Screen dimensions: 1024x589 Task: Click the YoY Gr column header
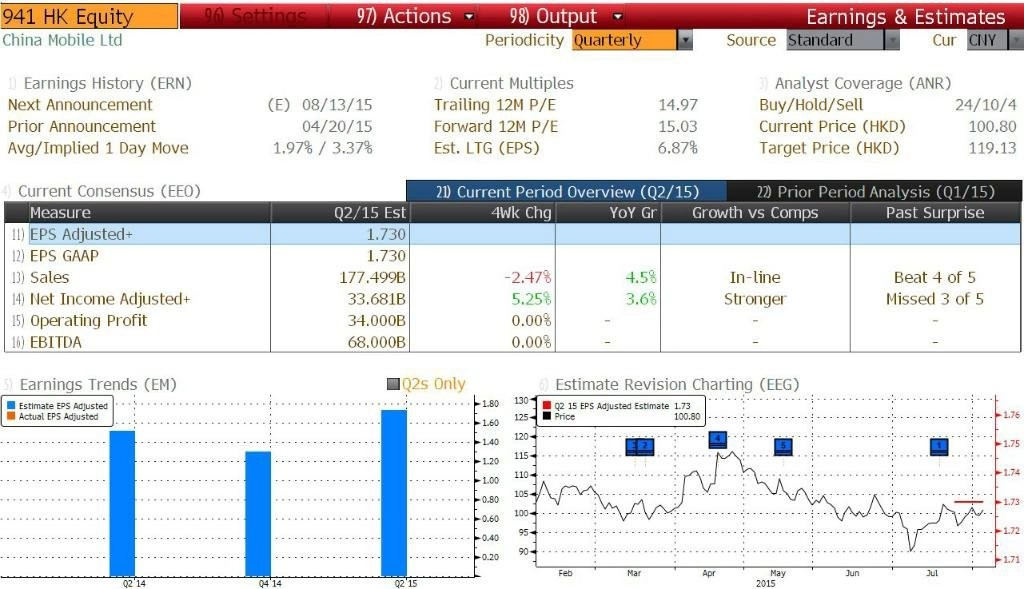click(608, 213)
